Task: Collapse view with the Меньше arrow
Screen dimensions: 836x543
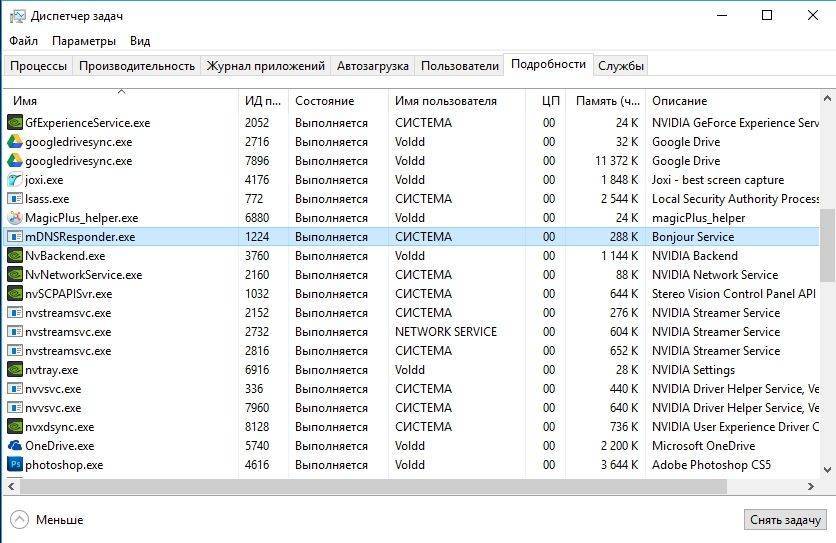Action: pyautogui.click(x=19, y=520)
